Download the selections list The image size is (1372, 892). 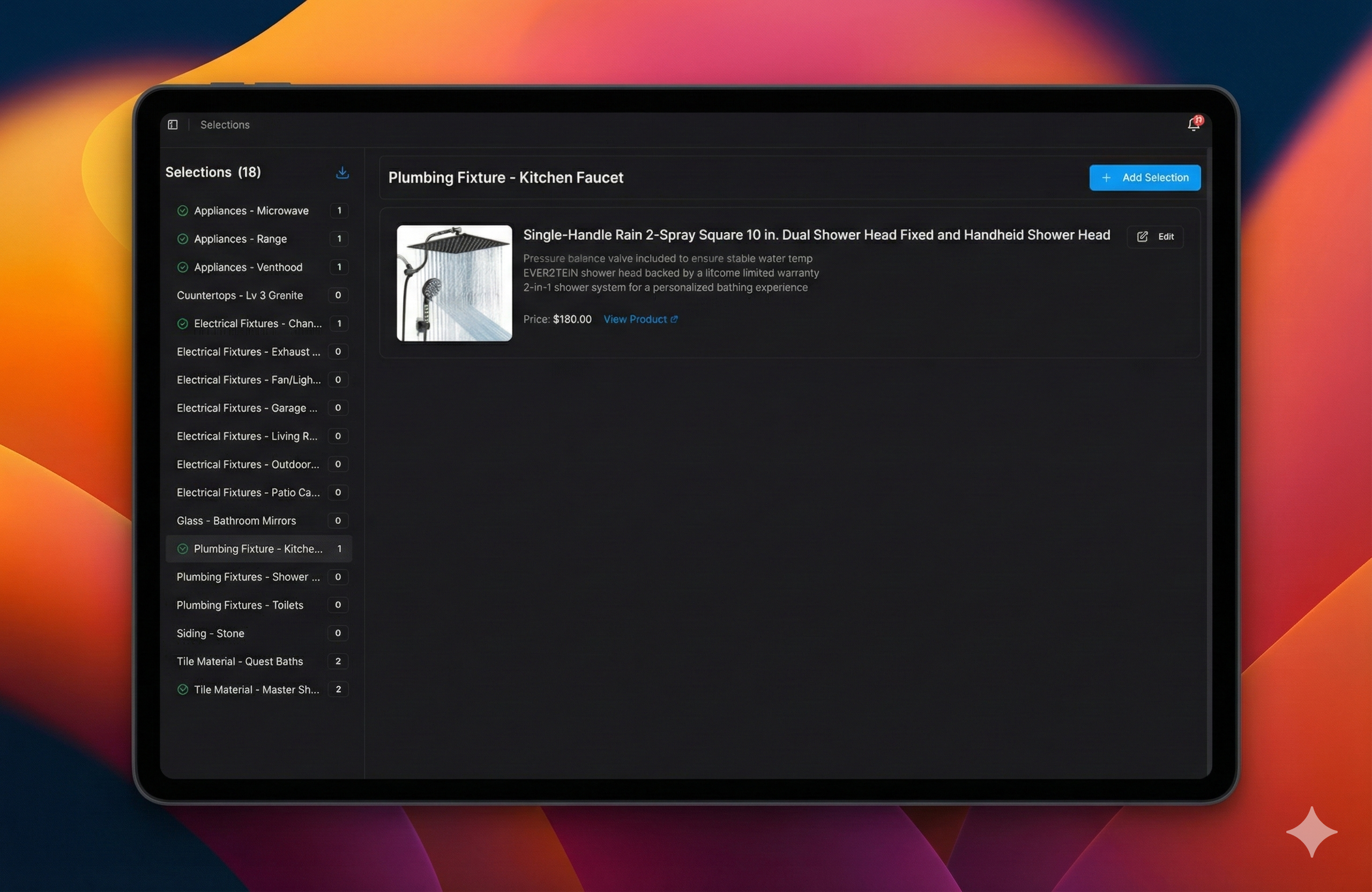(x=342, y=172)
